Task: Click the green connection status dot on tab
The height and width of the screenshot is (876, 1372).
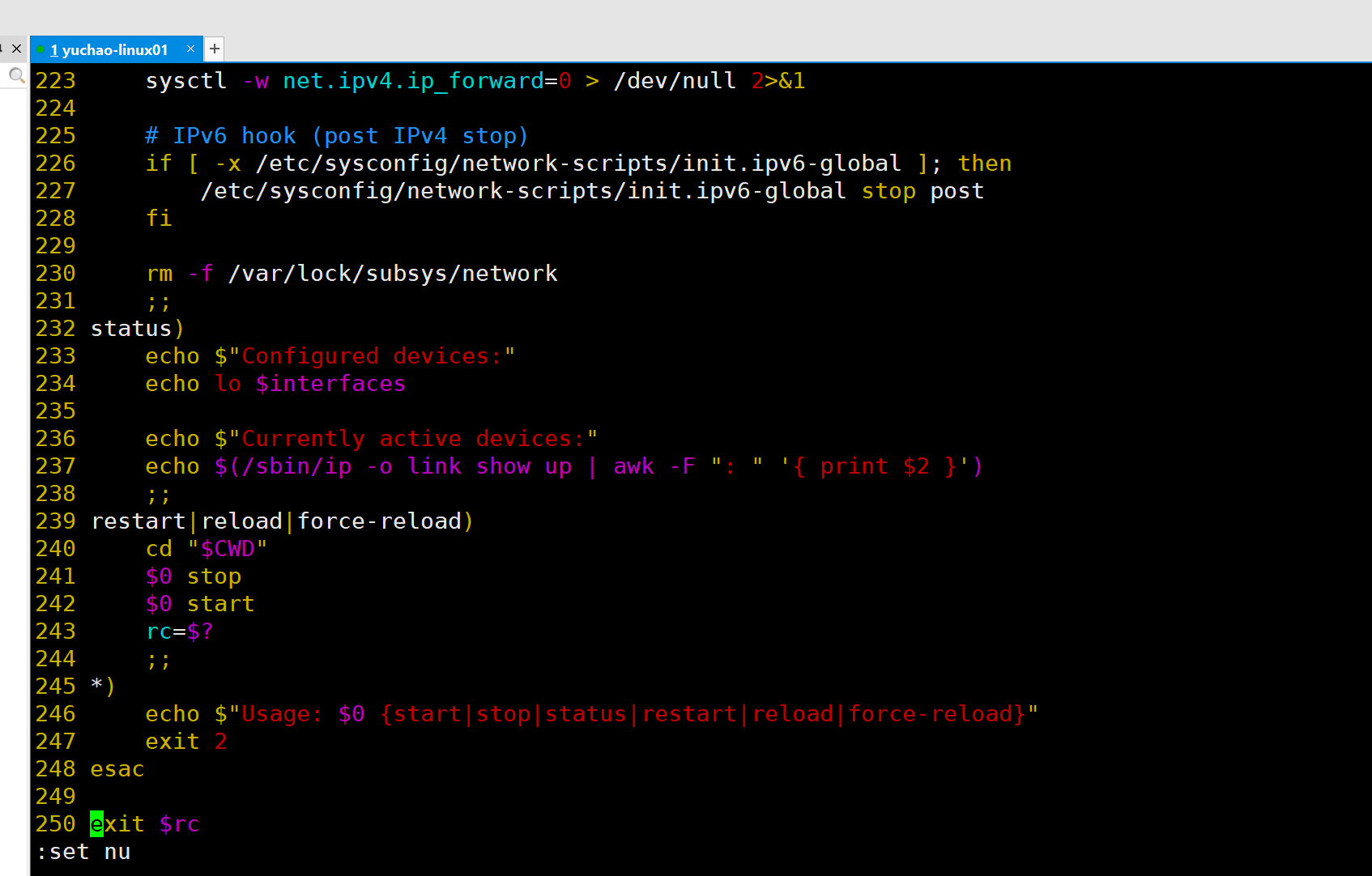Action: click(x=40, y=50)
